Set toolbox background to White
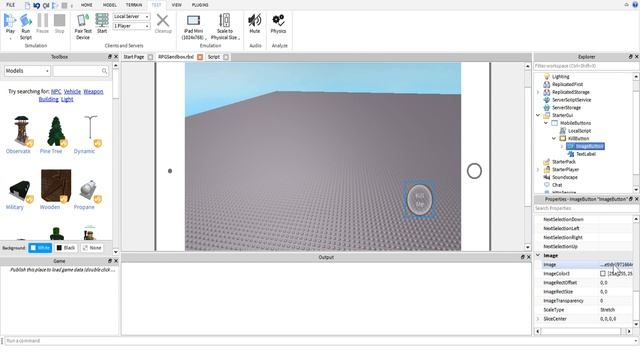The image size is (640, 360). pos(40,248)
